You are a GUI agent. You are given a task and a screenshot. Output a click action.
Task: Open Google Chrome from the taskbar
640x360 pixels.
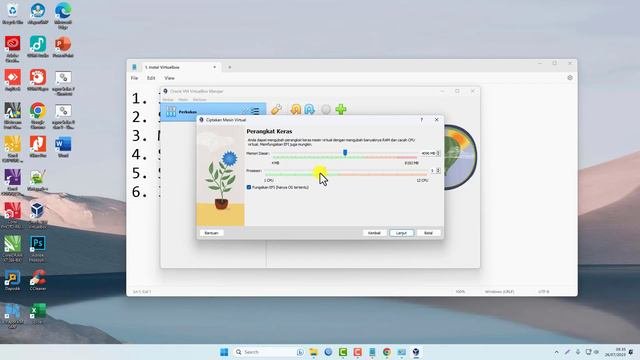coord(387,352)
